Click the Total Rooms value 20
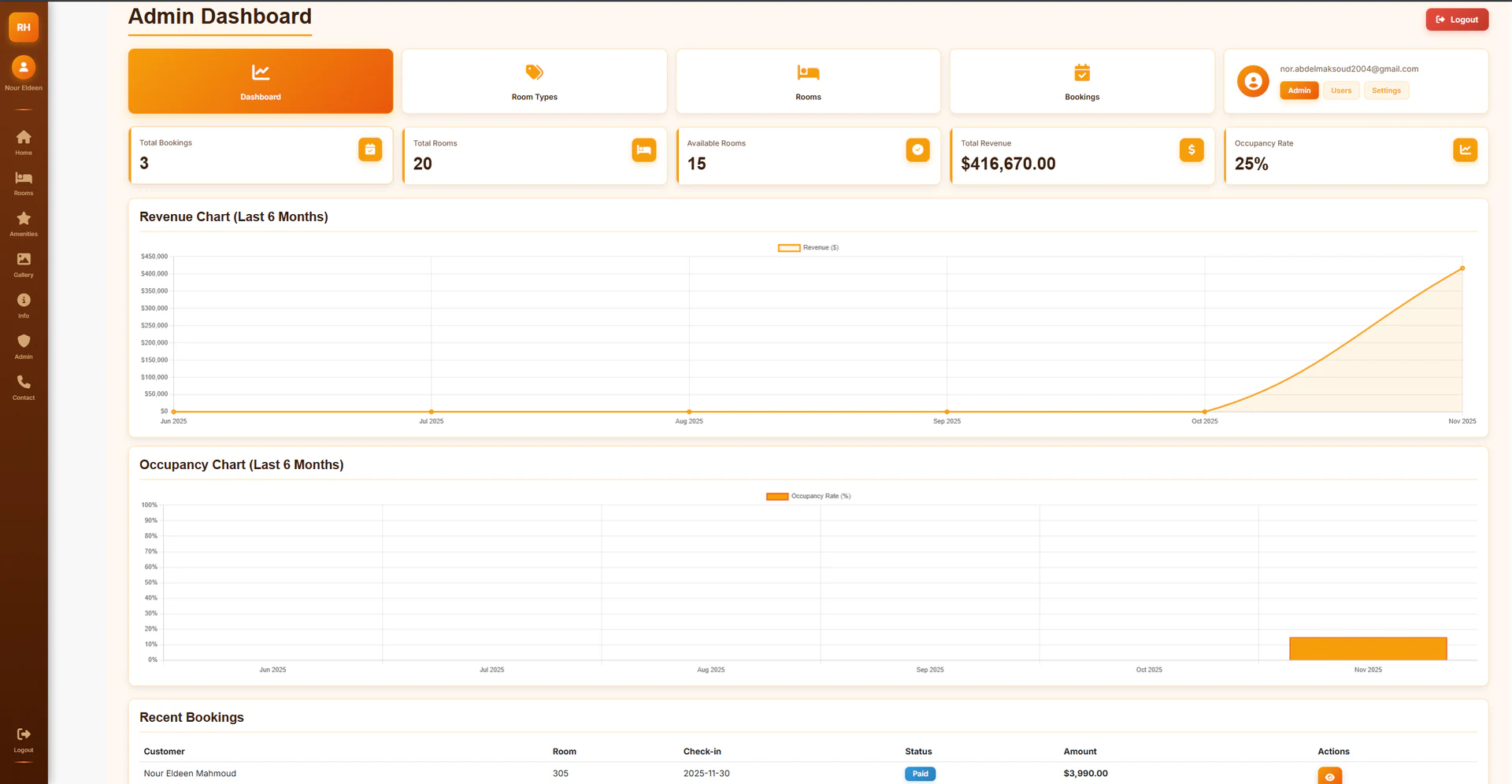Screen dimensions: 1512x784 coord(423,164)
